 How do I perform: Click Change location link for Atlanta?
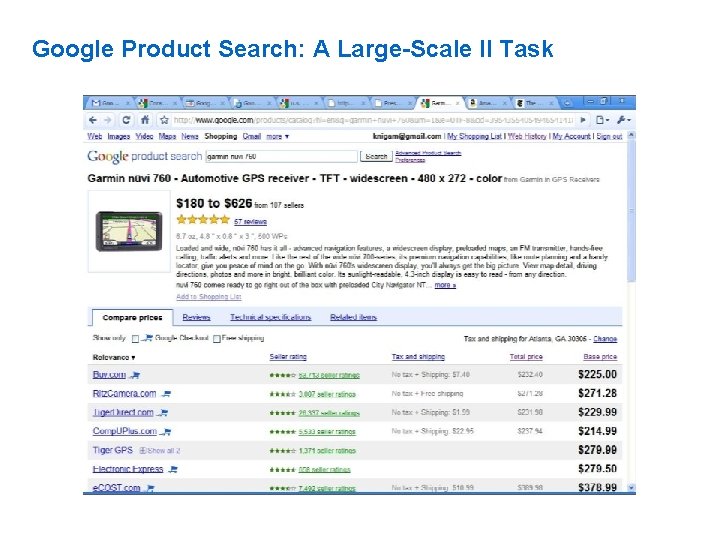click(605, 339)
